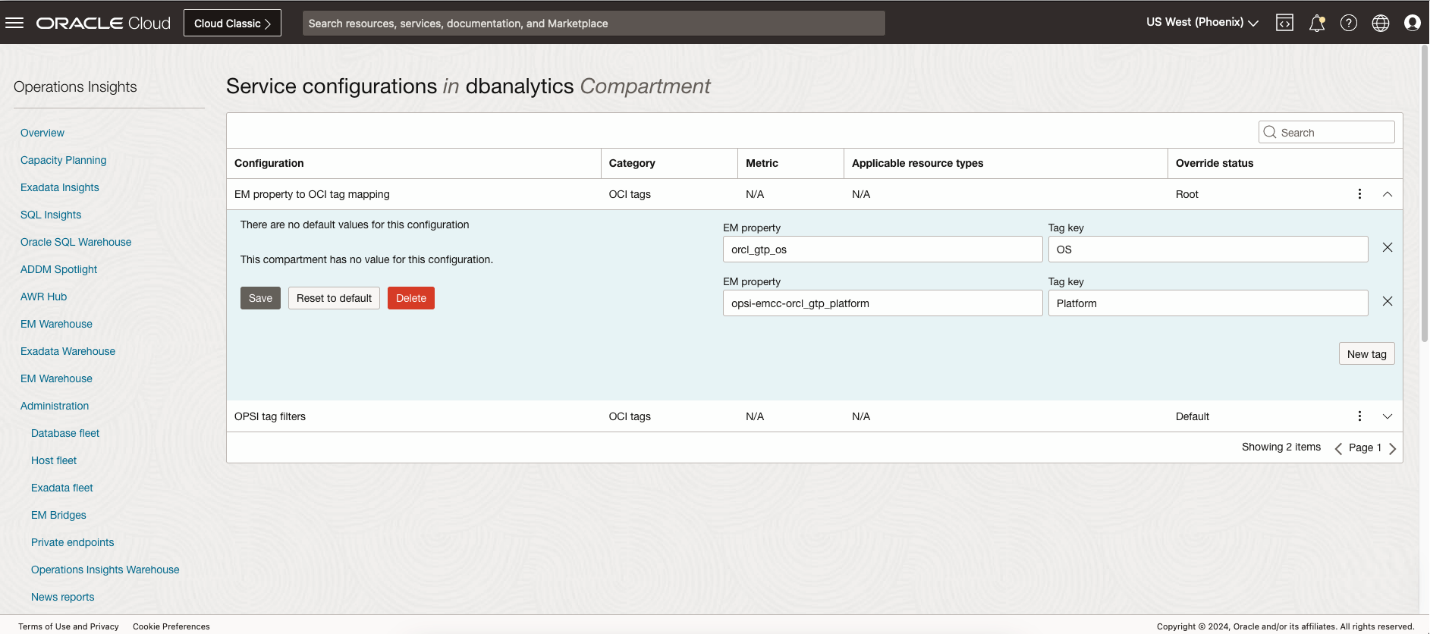Open Exadata fleet
The height and width of the screenshot is (634, 1430).
[62, 488]
